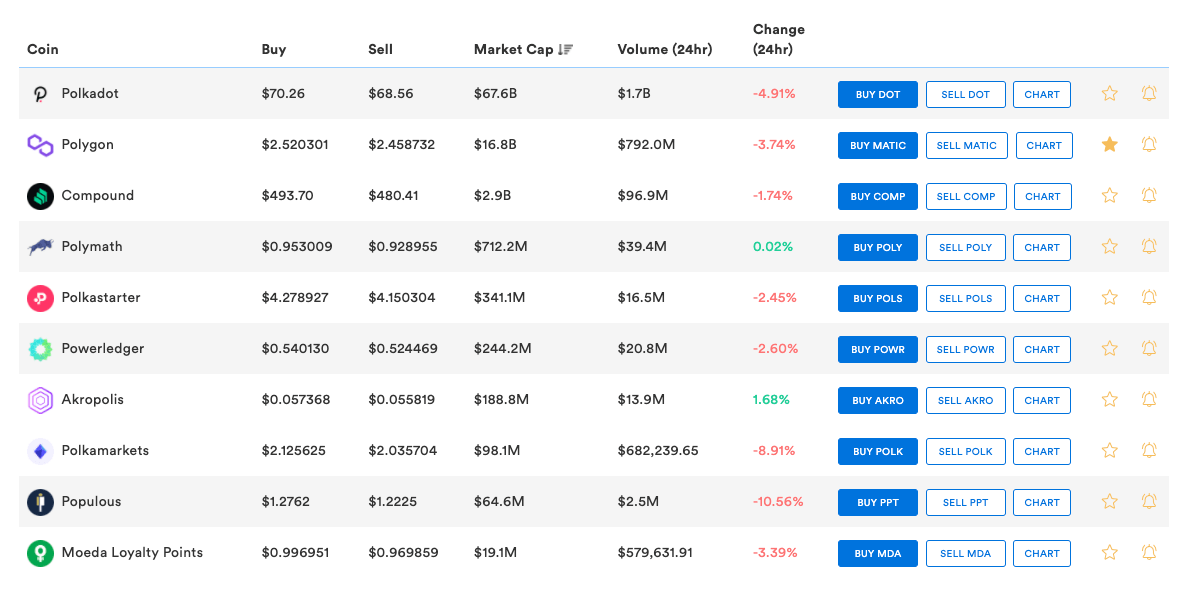Favorite Compound with the star
The image size is (1186, 613).
tap(1110, 195)
